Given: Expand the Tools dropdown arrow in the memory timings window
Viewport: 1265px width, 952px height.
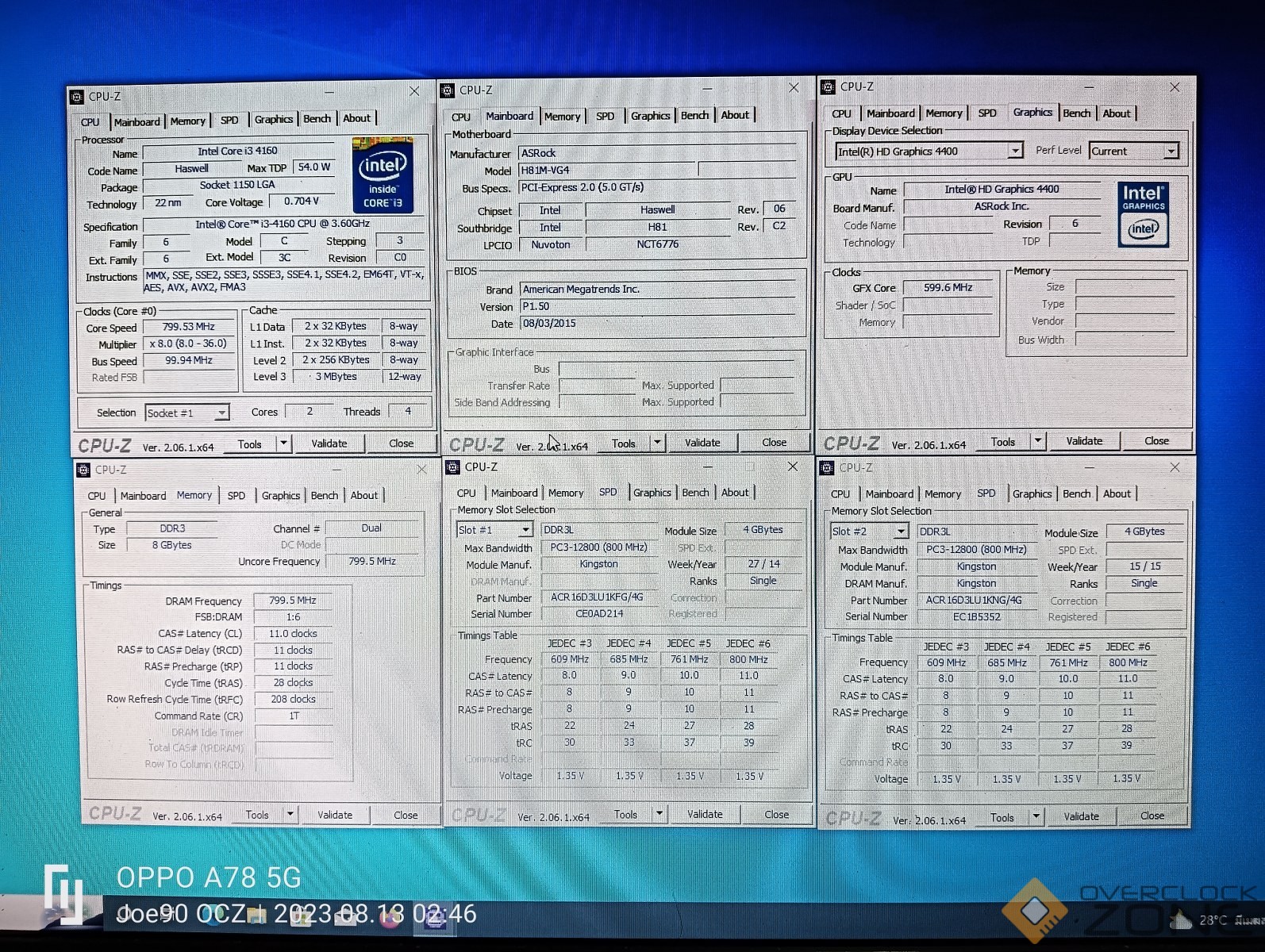Looking at the screenshot, I should (290, 814).
